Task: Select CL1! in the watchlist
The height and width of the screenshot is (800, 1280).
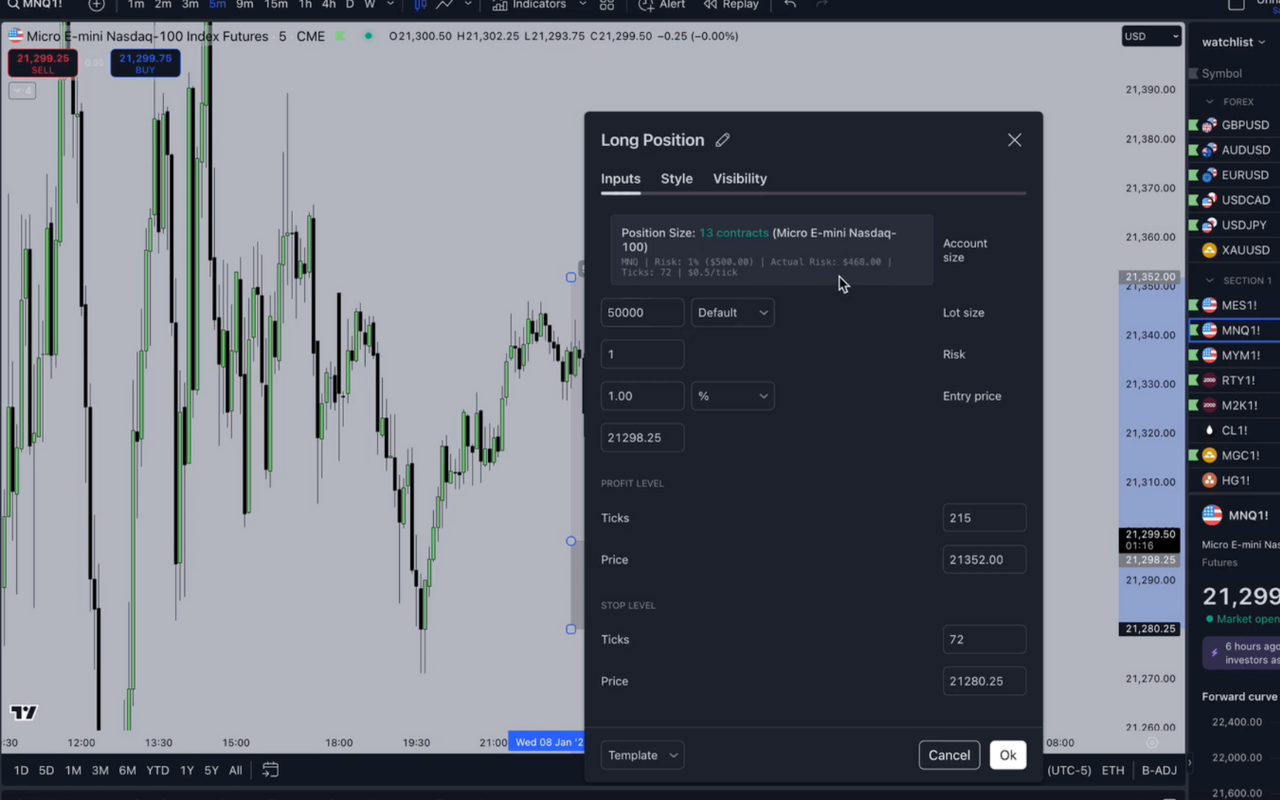Action: 1234,430
